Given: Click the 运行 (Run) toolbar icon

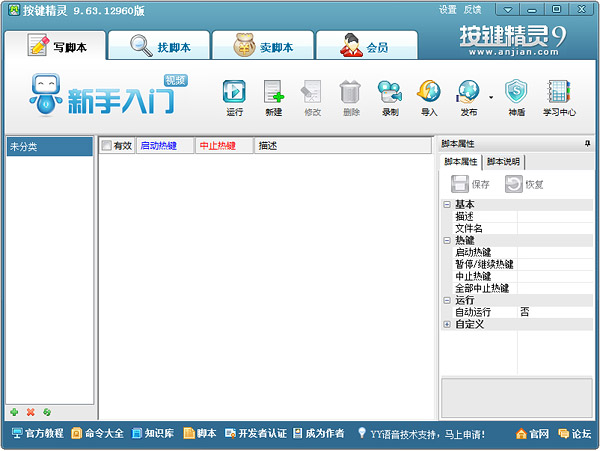Looking at the screenshot, I should (x=234, y=94).
